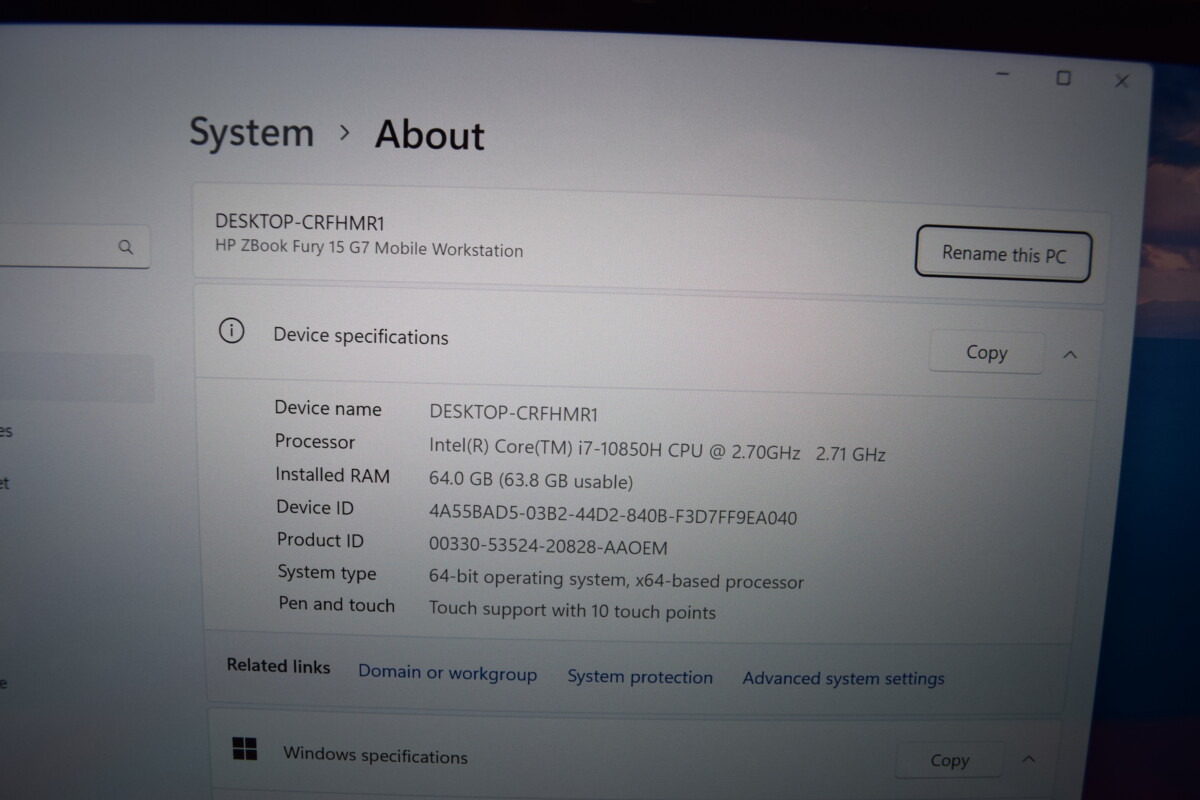Image resolution: width=1200 pixels, height=800 pixels.
Task: Click the Device specifications heading
Action: pos(361,337)
